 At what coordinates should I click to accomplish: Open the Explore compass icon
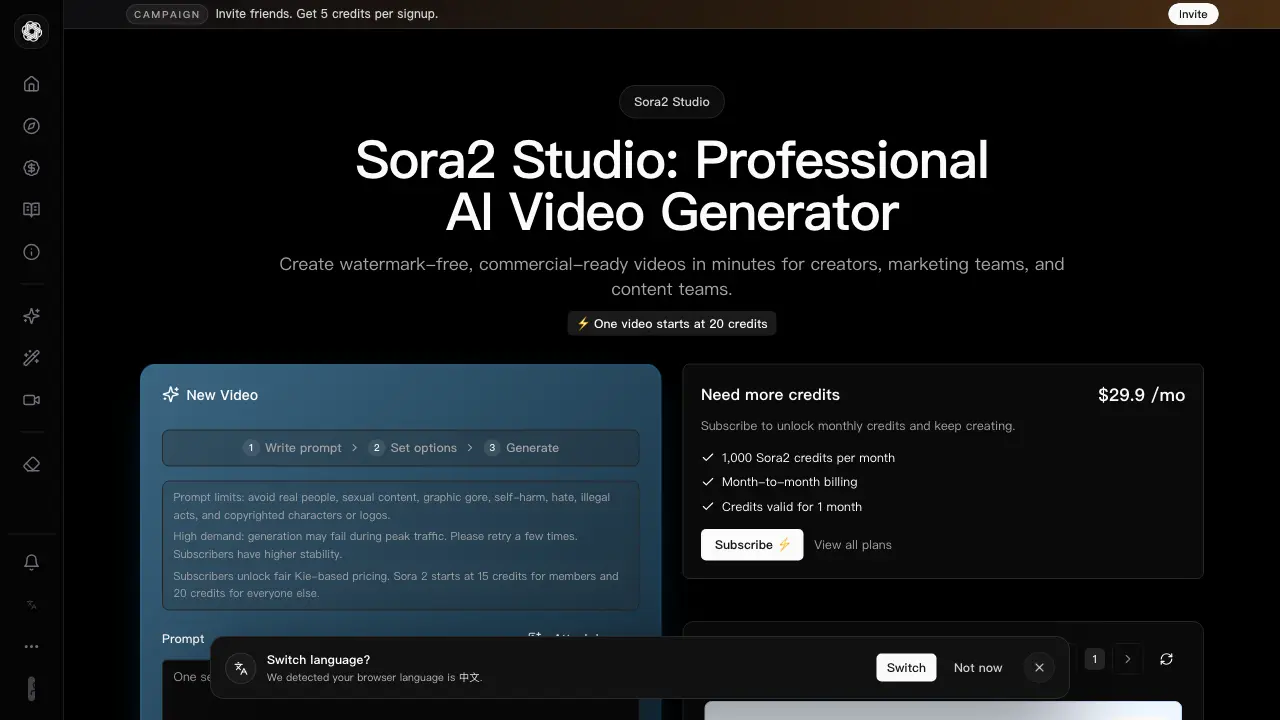32,126
